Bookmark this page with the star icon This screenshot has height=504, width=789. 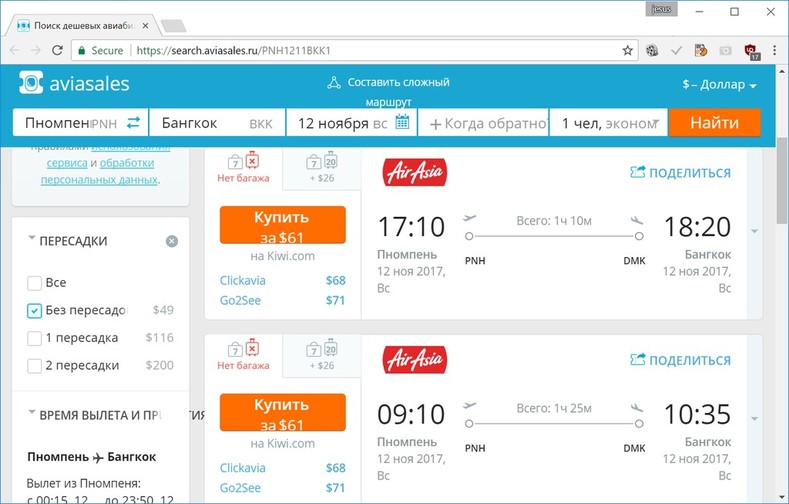click(627, 50)
